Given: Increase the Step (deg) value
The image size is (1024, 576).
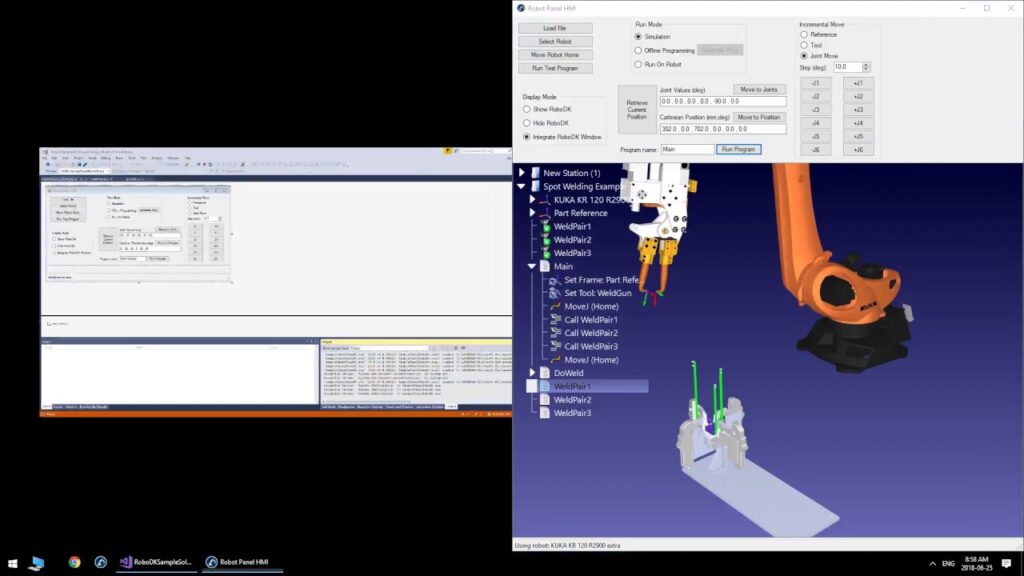Looking at the screenshot, I should point(866,65).
